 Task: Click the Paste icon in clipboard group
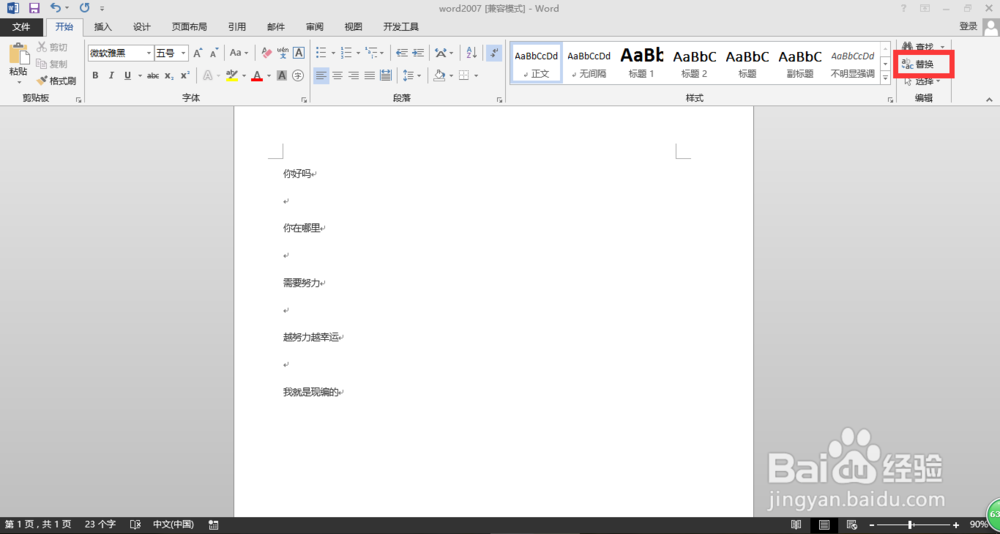tap(18, 56)
